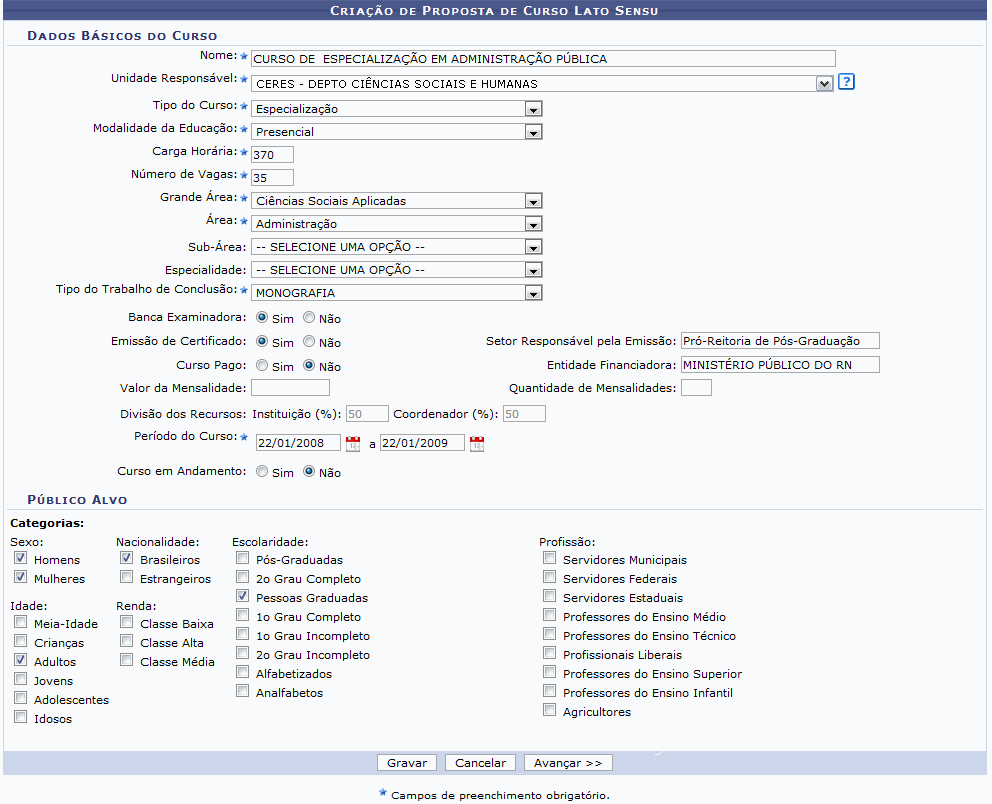Tick the Pós-Graduadas checkbox
Viewport: 992px width, 804px height.
click(243, 559)
